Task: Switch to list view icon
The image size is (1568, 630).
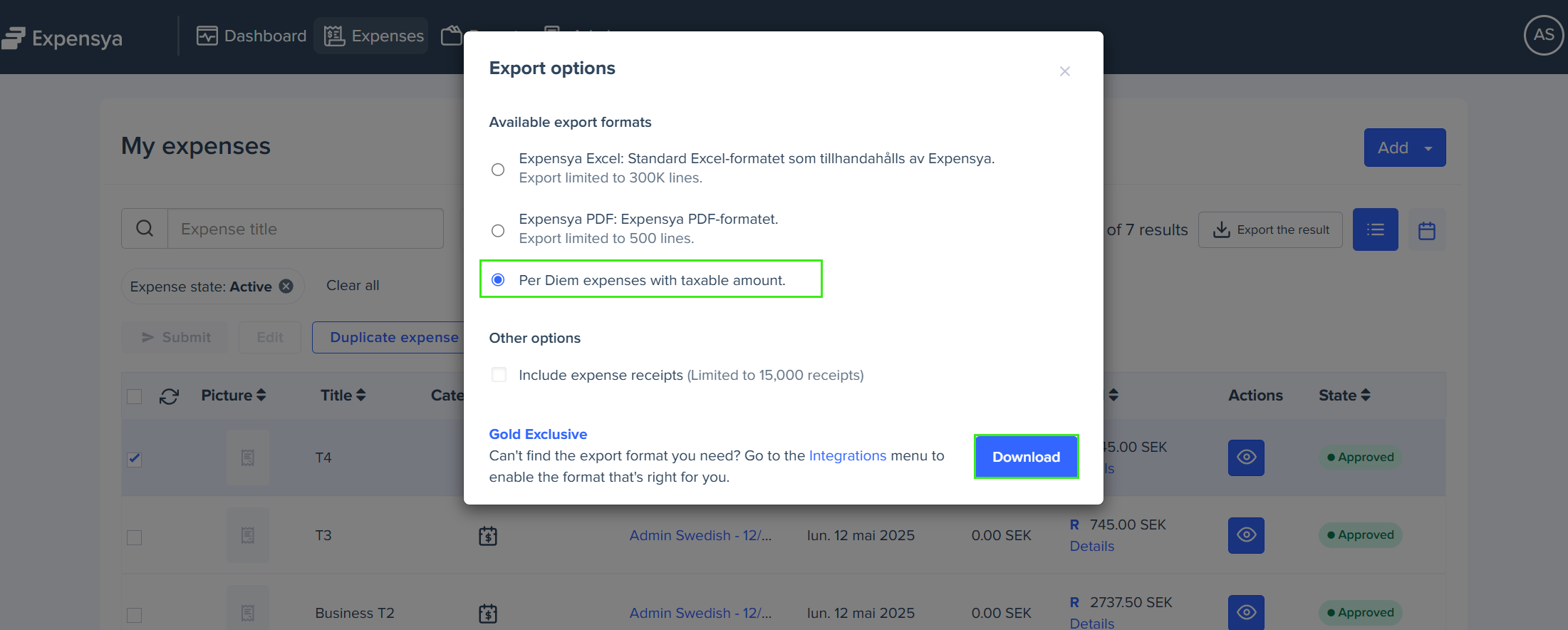Action: pos(1375,229)
